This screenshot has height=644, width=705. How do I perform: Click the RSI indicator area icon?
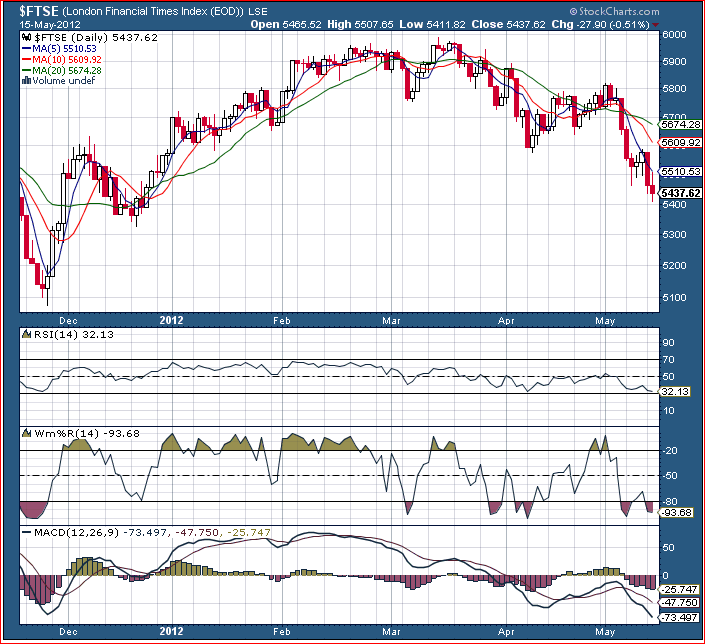tap(27, 334)
